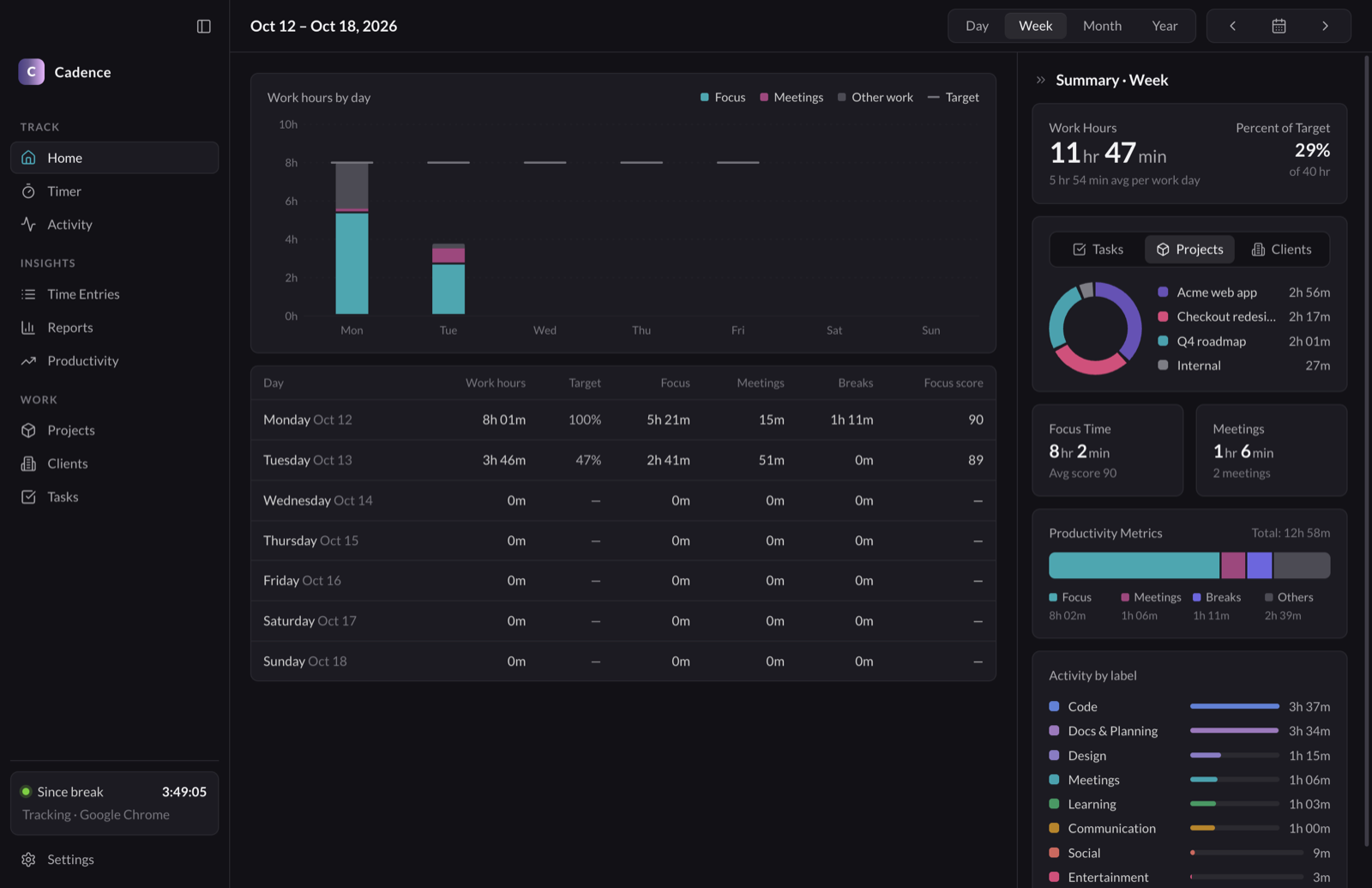Open the Timer stopwatch icon
The height and width of the screenshot is (888, 1372).
[x=28, y=191]
